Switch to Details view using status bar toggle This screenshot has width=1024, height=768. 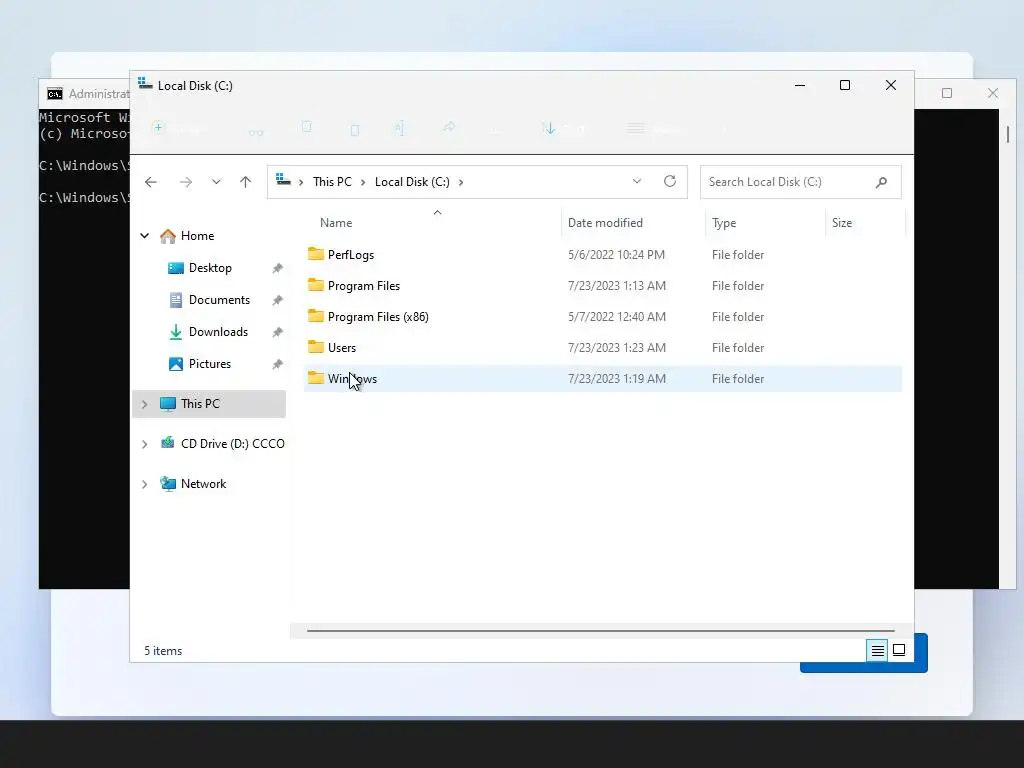[x=877, y=650]
